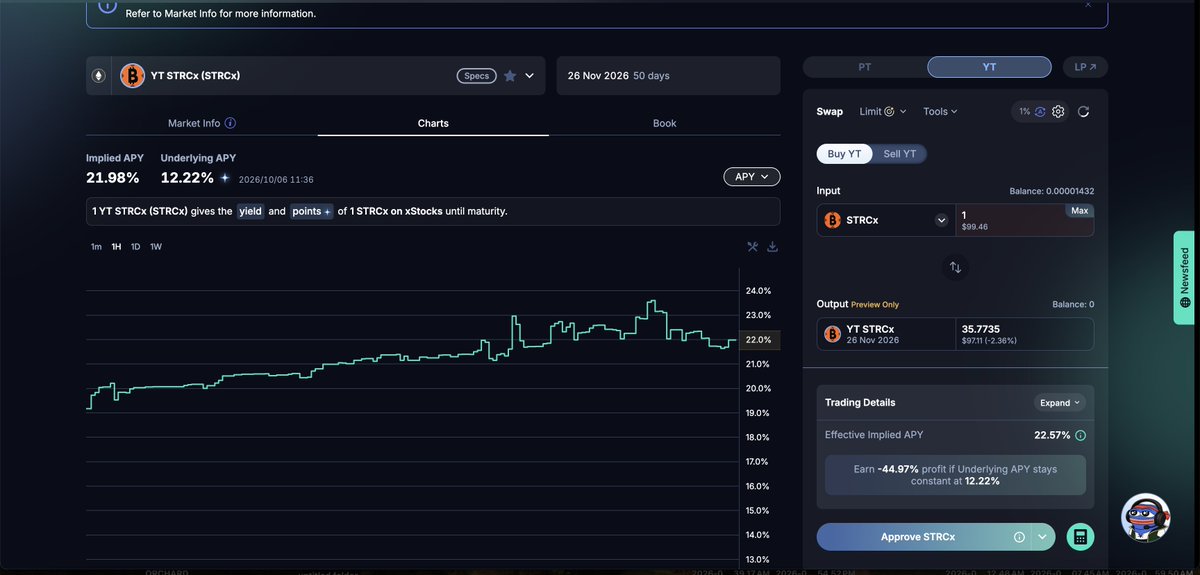
Task: Download chart data icon
Action: [x=773, y=247]
